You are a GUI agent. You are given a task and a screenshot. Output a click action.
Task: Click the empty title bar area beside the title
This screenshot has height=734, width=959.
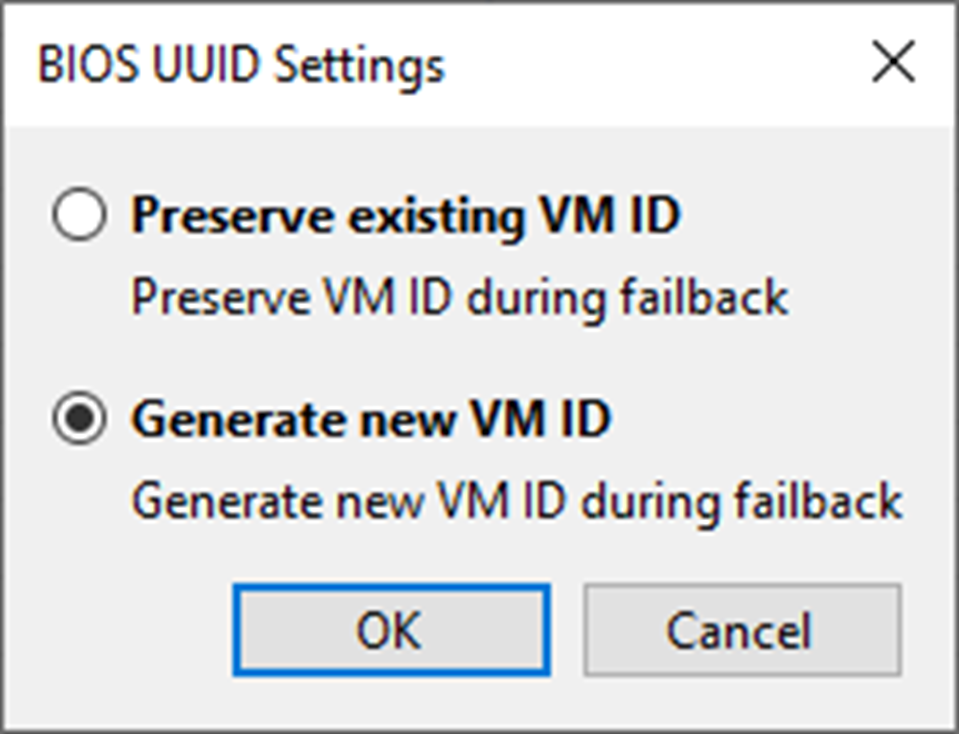pos(650,66)
